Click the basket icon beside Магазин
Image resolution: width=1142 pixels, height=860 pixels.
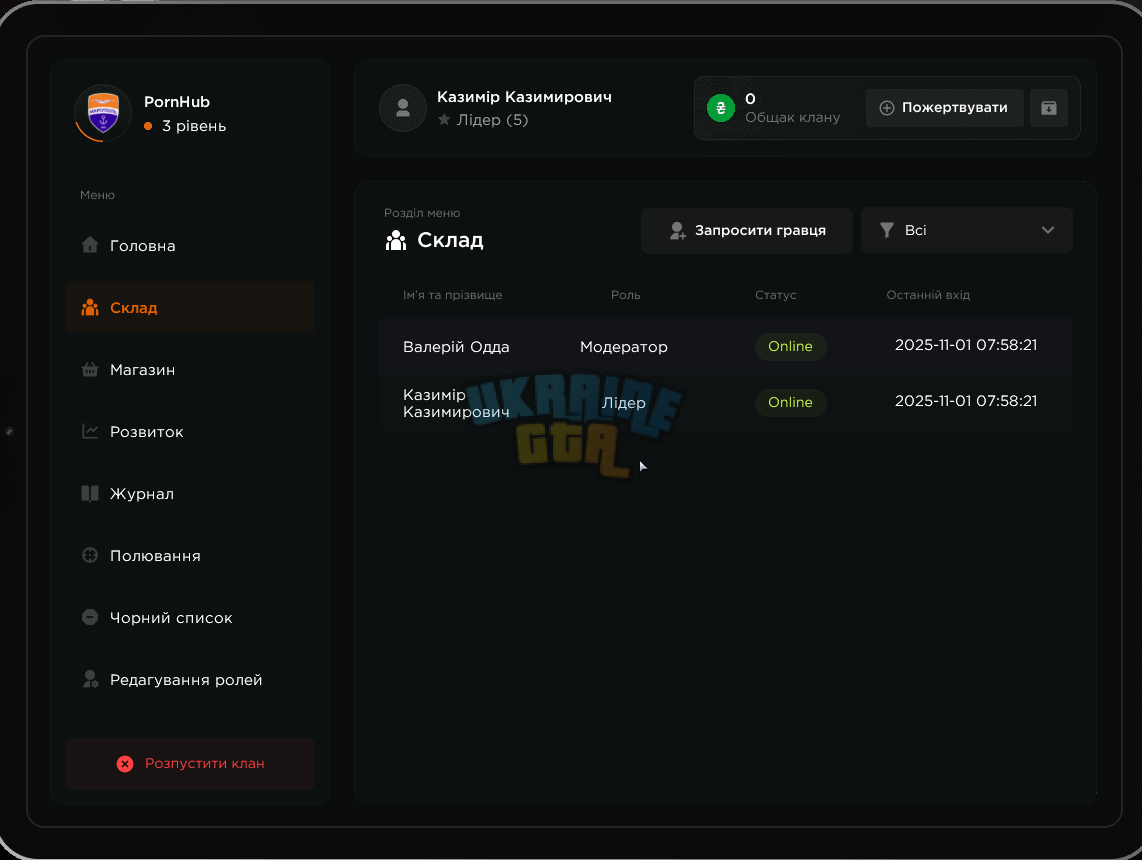(x=90, y=369)
